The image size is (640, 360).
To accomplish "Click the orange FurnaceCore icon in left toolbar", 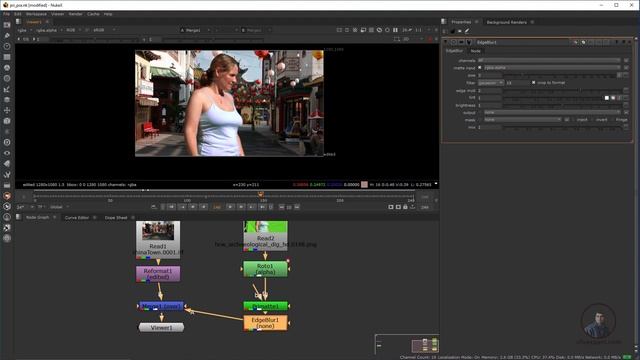I will (7, 196).
